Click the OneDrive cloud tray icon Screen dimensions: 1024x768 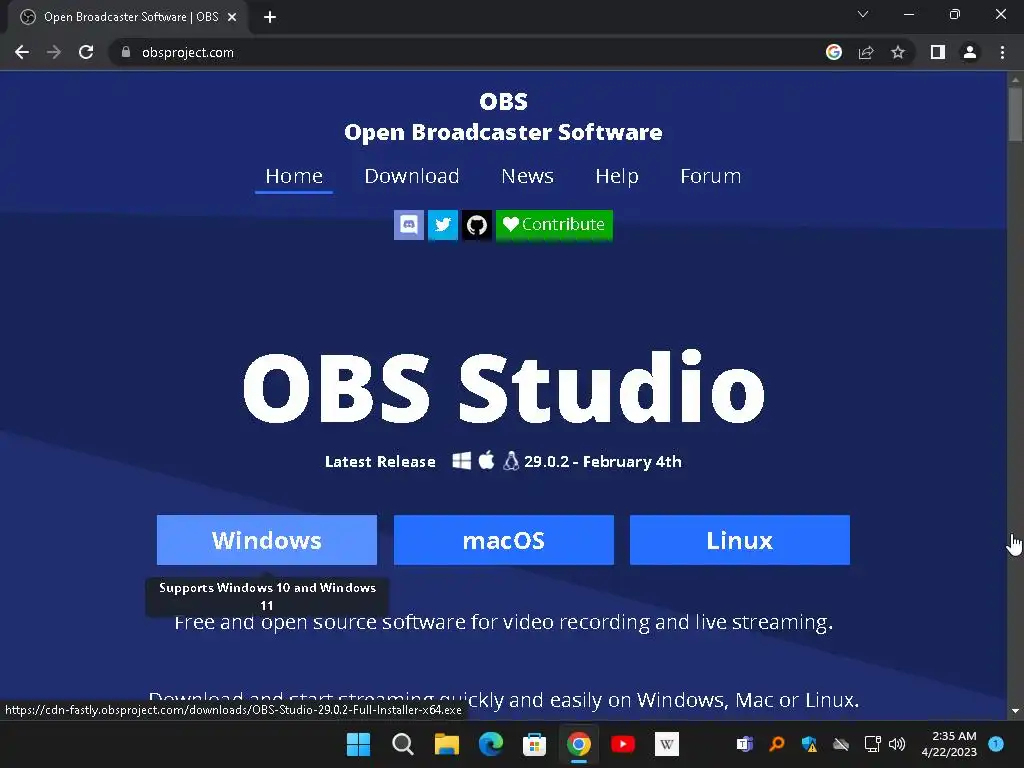[841, 744]
